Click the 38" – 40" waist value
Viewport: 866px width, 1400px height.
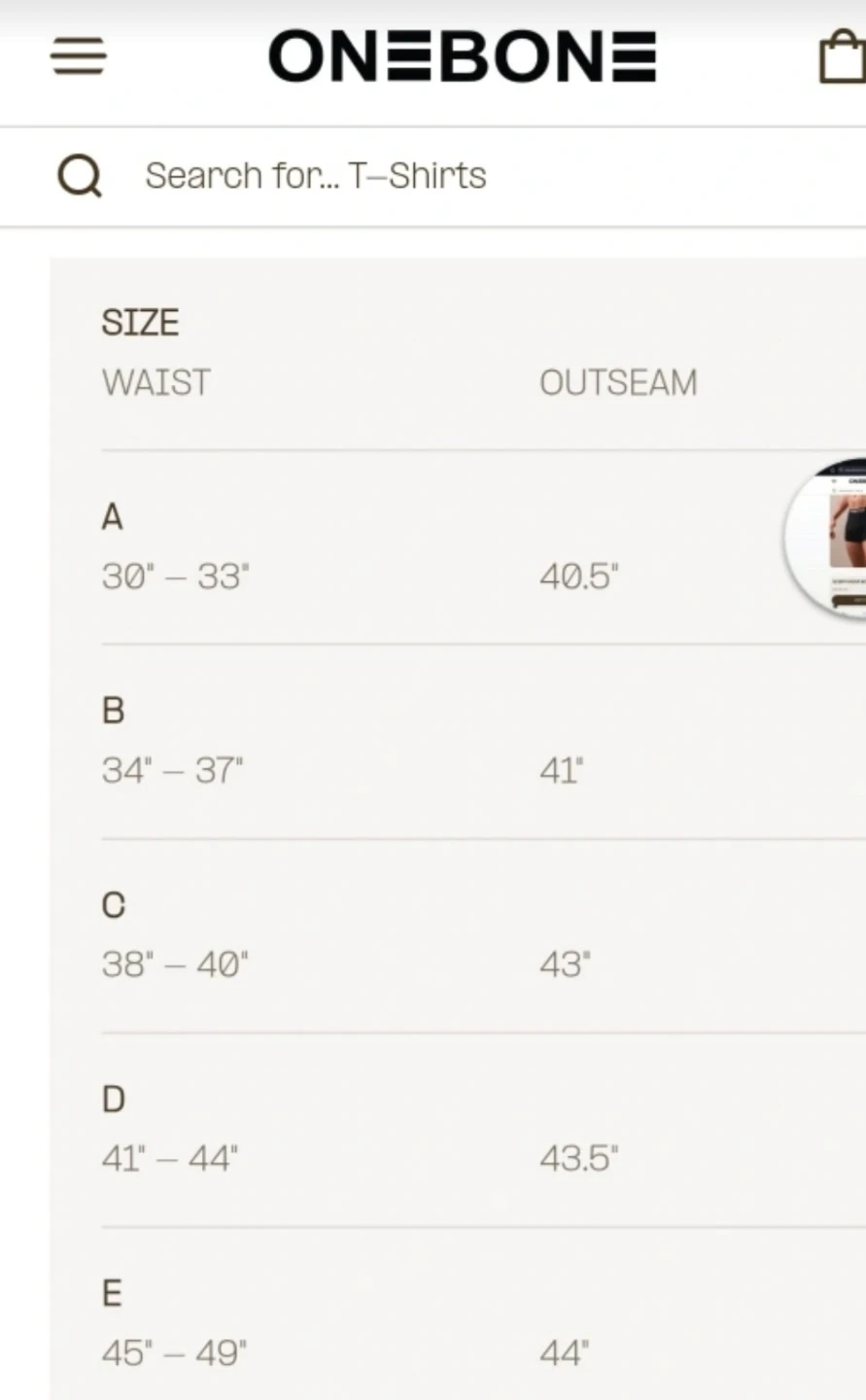(175, 964)
